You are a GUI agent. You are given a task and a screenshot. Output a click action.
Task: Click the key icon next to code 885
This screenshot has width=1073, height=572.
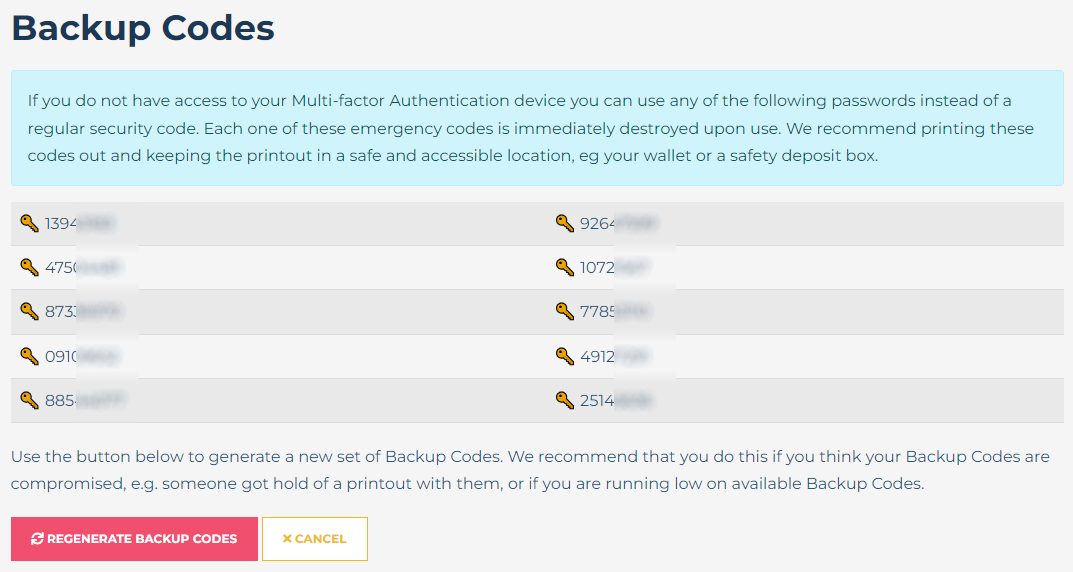(x=30, y=400)
